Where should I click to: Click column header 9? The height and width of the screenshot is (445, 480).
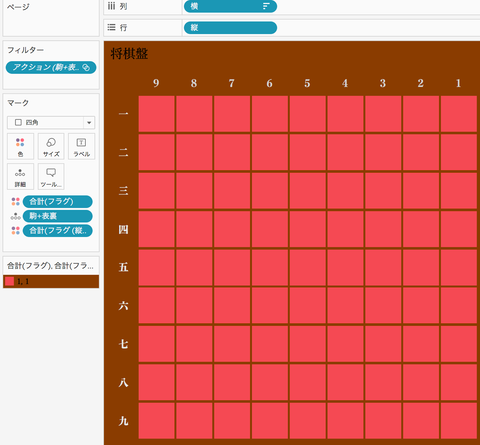156,83
